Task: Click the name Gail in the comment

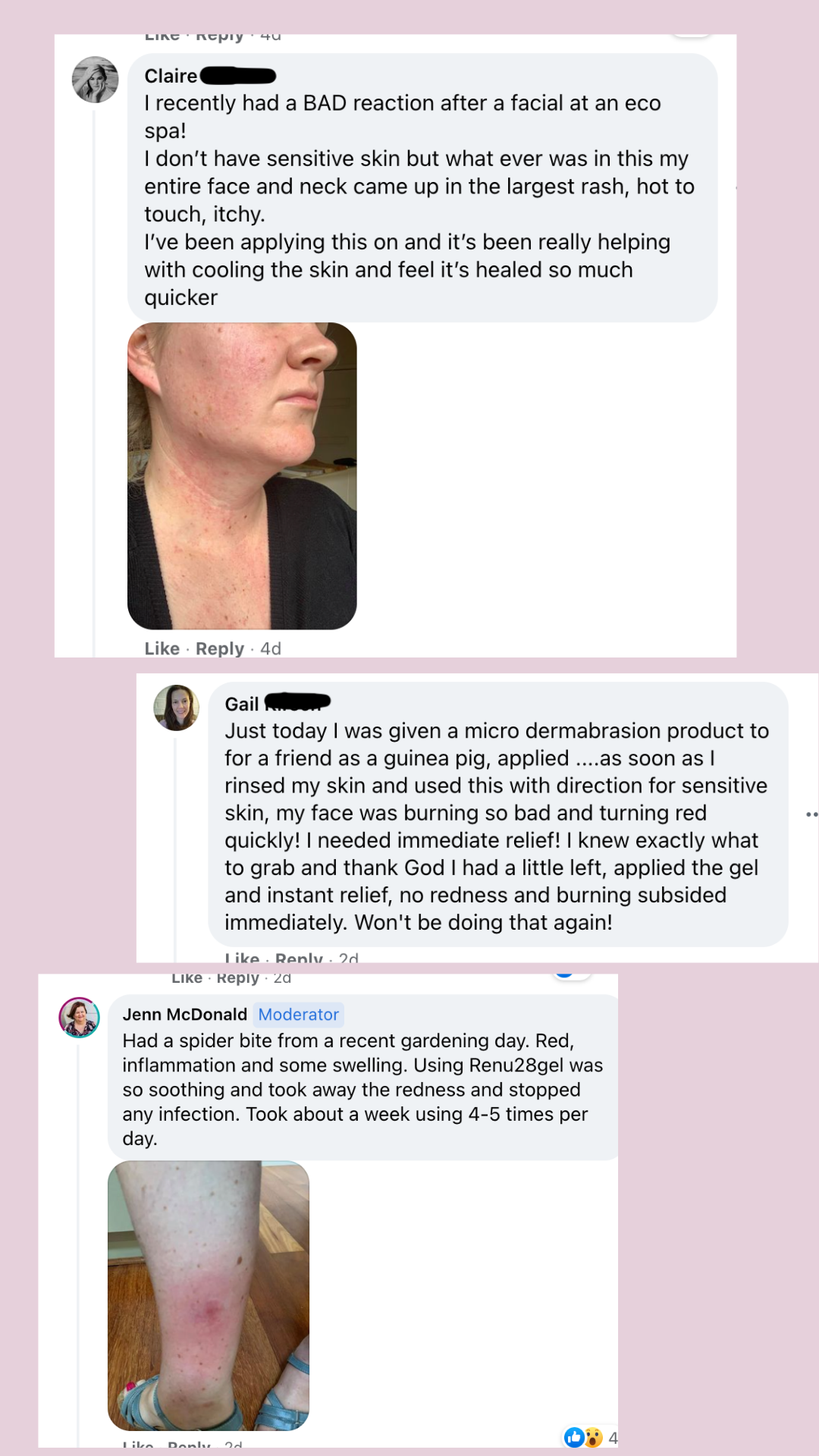Action: 242,704
